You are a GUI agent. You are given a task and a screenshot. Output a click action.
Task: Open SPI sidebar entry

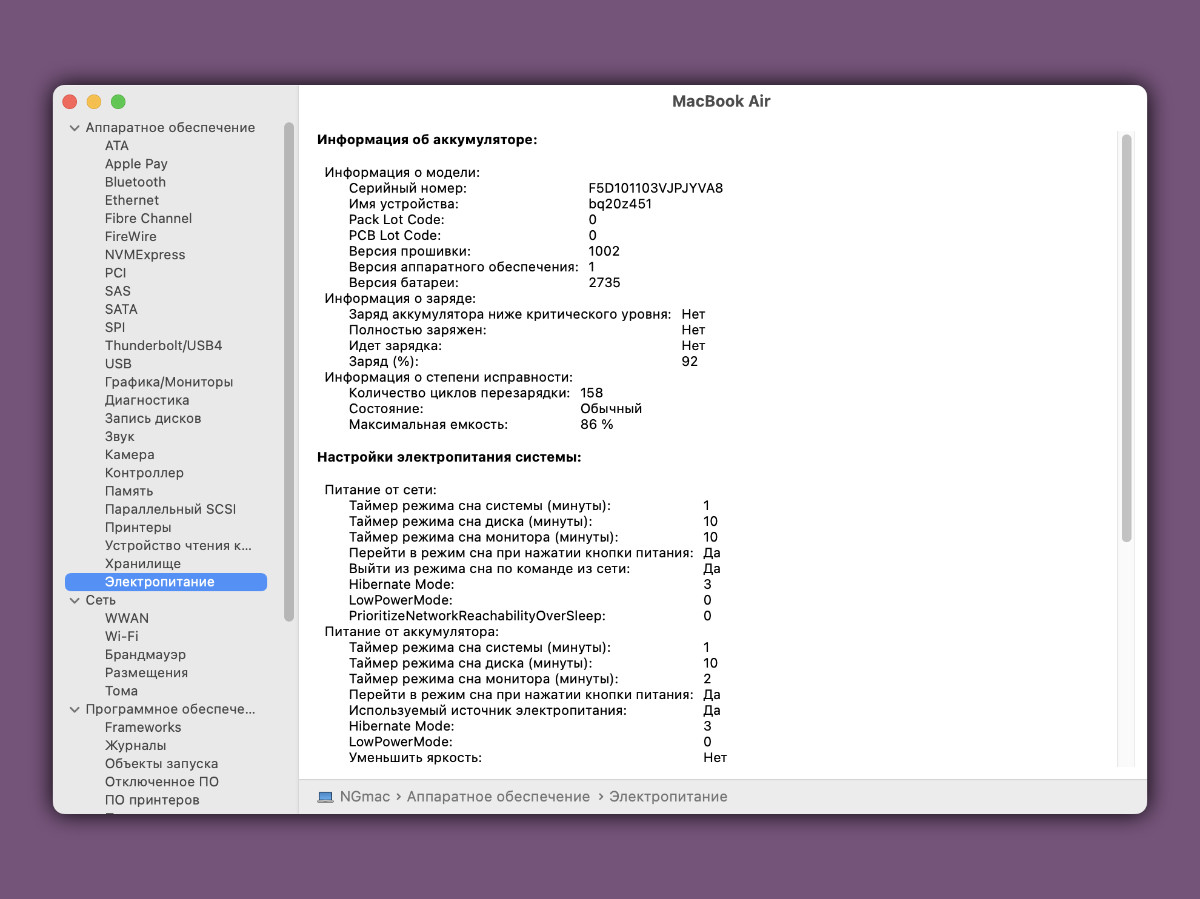pos(115,327)
